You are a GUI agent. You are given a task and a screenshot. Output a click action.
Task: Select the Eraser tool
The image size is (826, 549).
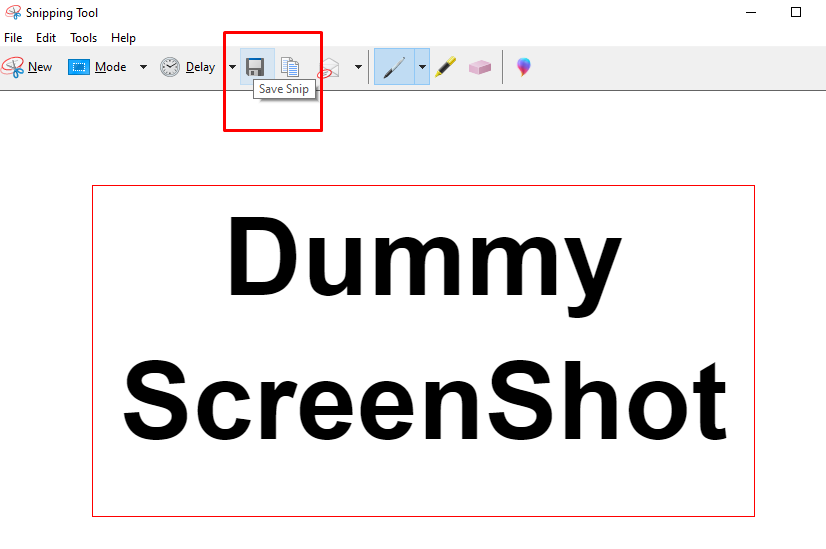tap(479, 67)
